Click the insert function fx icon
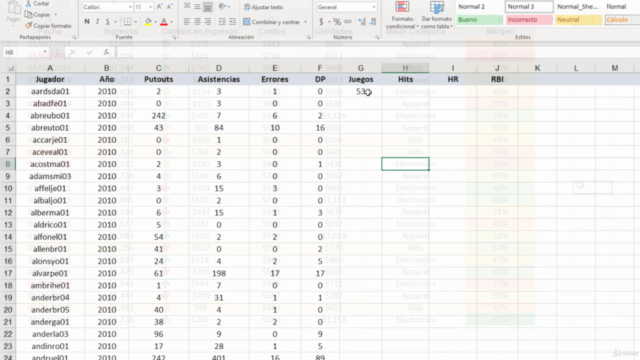 click(x=106, y=52)
